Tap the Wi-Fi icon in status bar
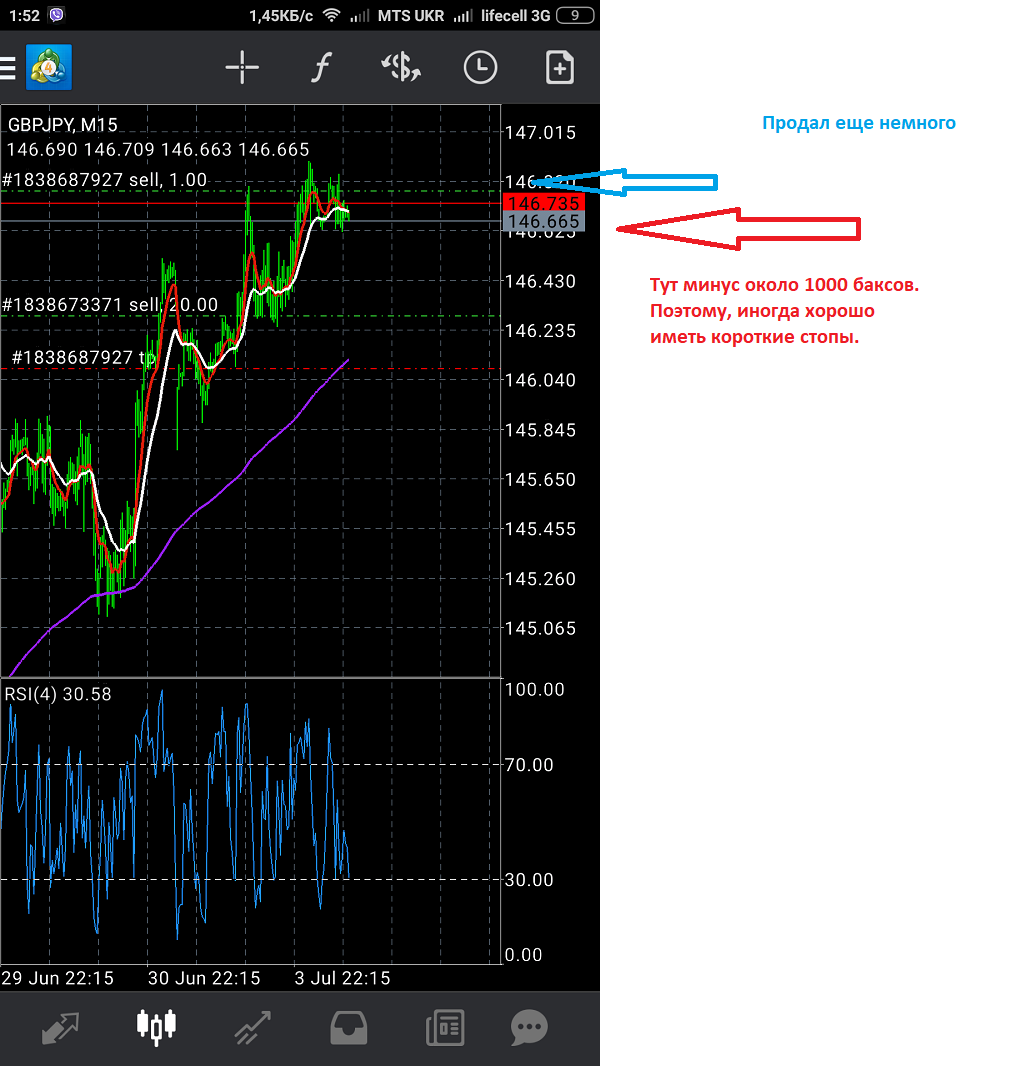 click(331, 15)
